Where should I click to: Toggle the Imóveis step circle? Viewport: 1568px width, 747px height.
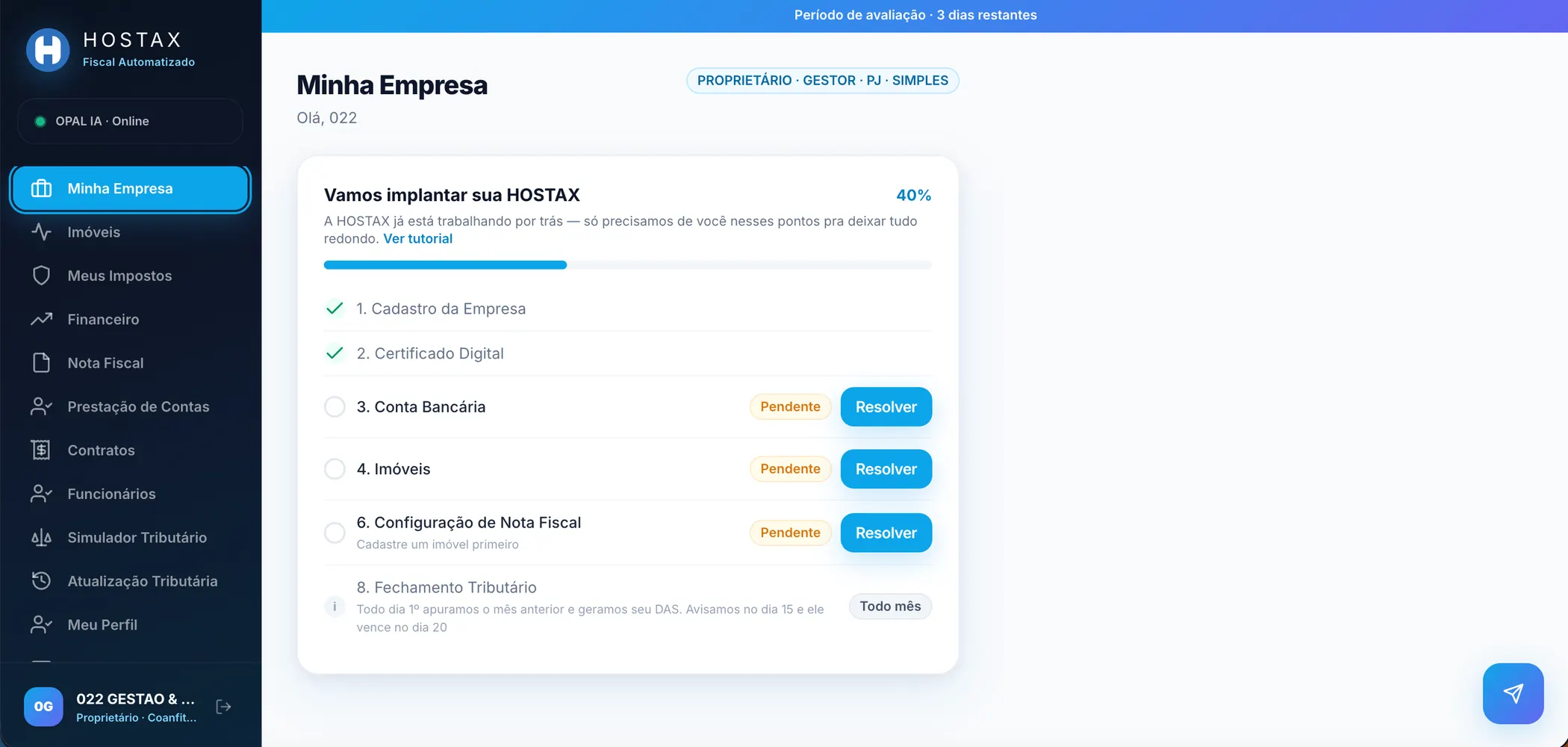pos(335,469)
